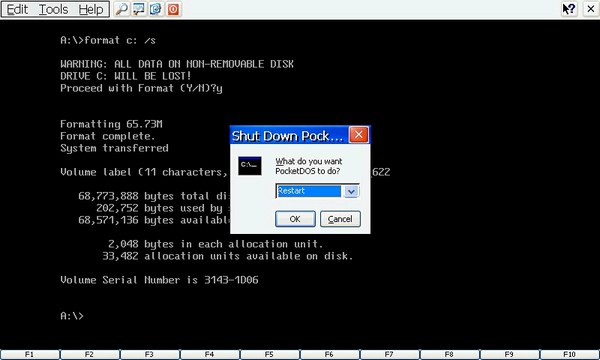Click the F2 function key button
This screenshot has height=360, width=600.
pos(90,355)
